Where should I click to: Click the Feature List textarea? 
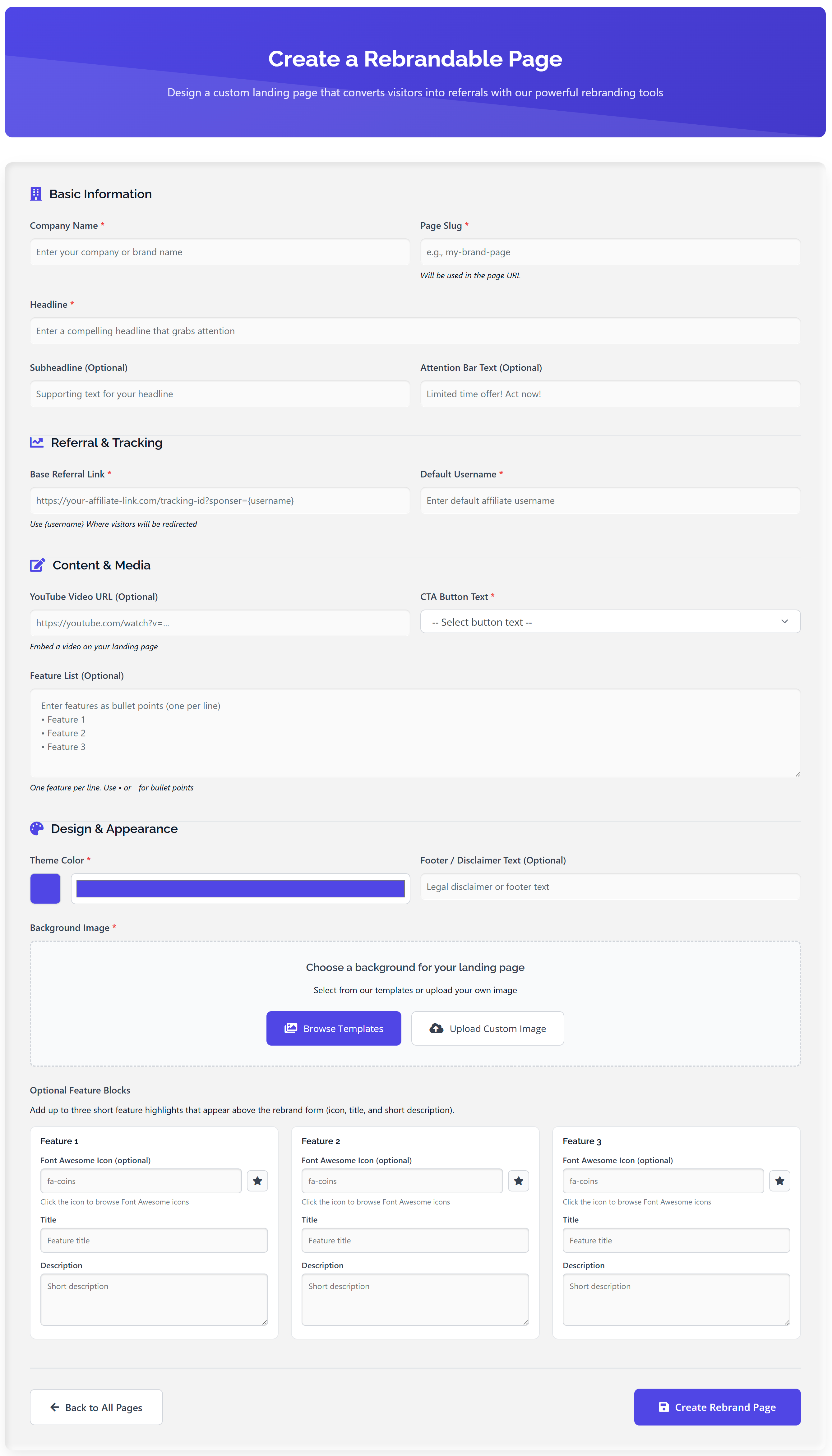tap(415, 733)
